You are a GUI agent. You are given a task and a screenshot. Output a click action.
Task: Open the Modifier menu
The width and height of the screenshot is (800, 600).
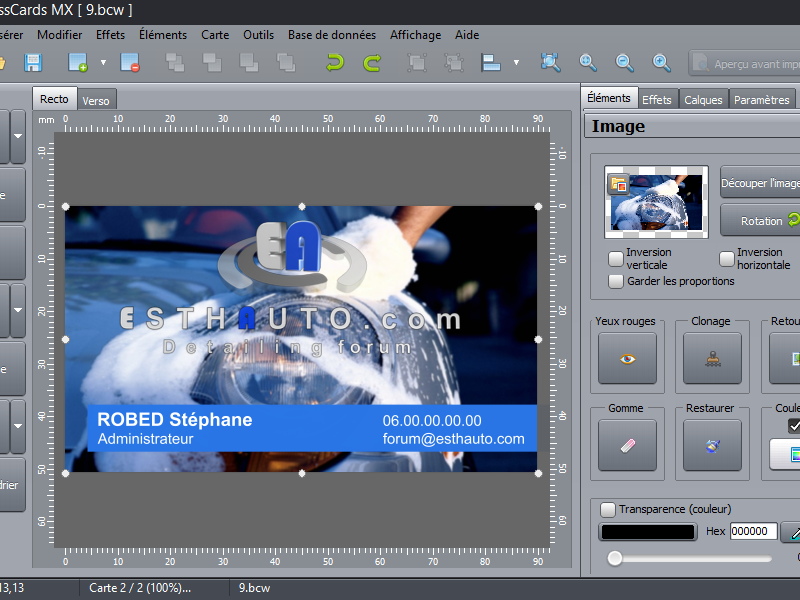pos(59,35)
